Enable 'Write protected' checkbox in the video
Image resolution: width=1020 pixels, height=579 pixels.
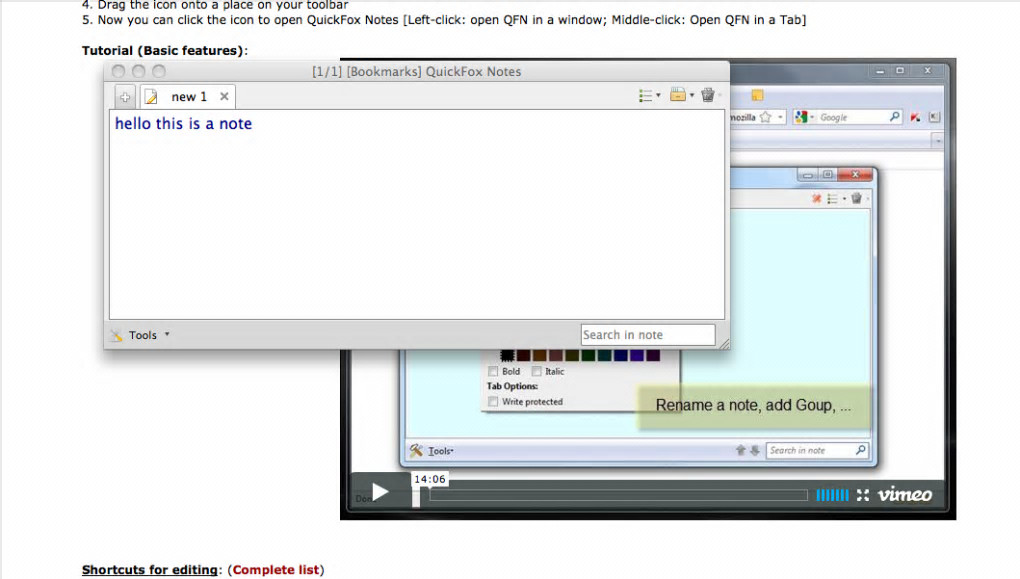click(493, 402)
